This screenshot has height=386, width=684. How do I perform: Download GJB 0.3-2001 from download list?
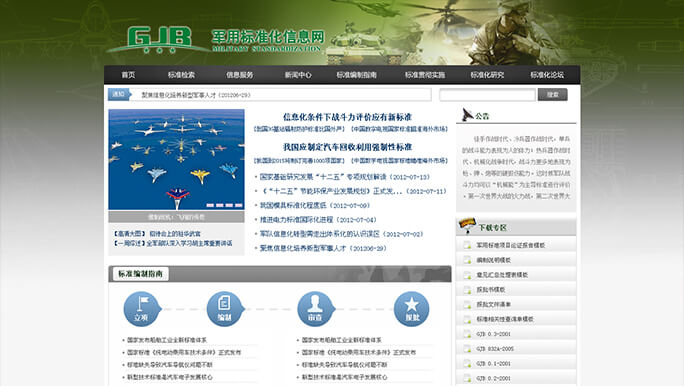[493, 334]
